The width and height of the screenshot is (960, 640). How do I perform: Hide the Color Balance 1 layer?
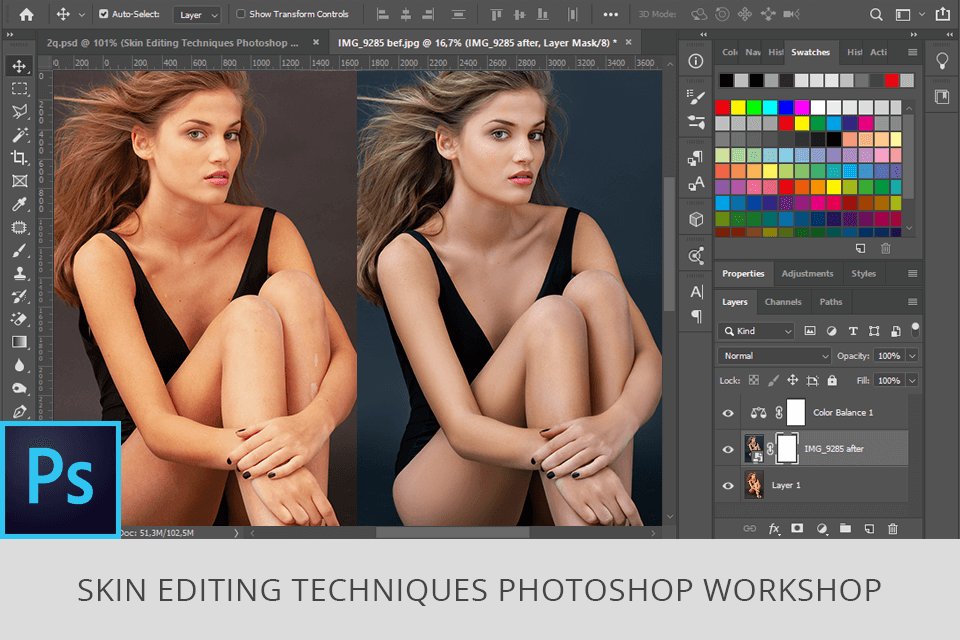[728, 412]
